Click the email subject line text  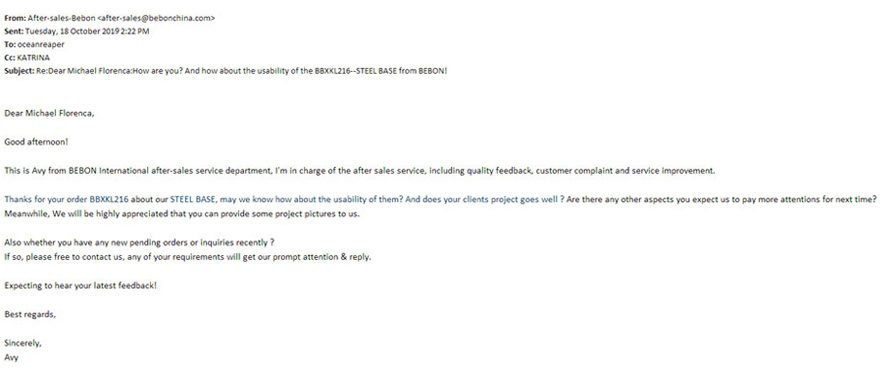point(242,71)
